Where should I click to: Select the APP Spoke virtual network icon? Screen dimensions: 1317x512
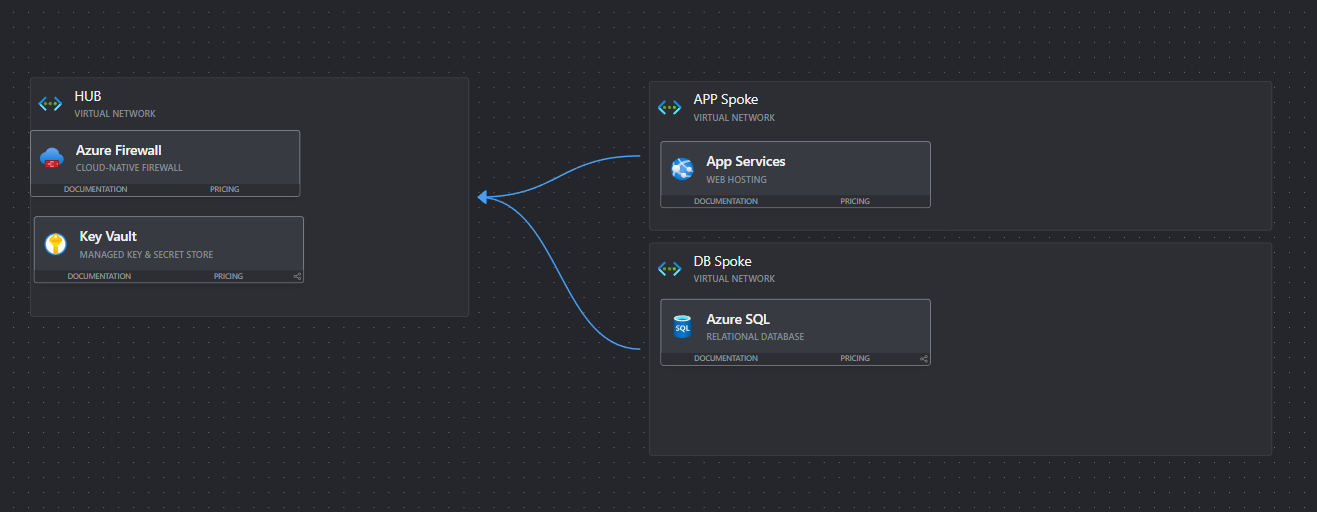point(669,107)
